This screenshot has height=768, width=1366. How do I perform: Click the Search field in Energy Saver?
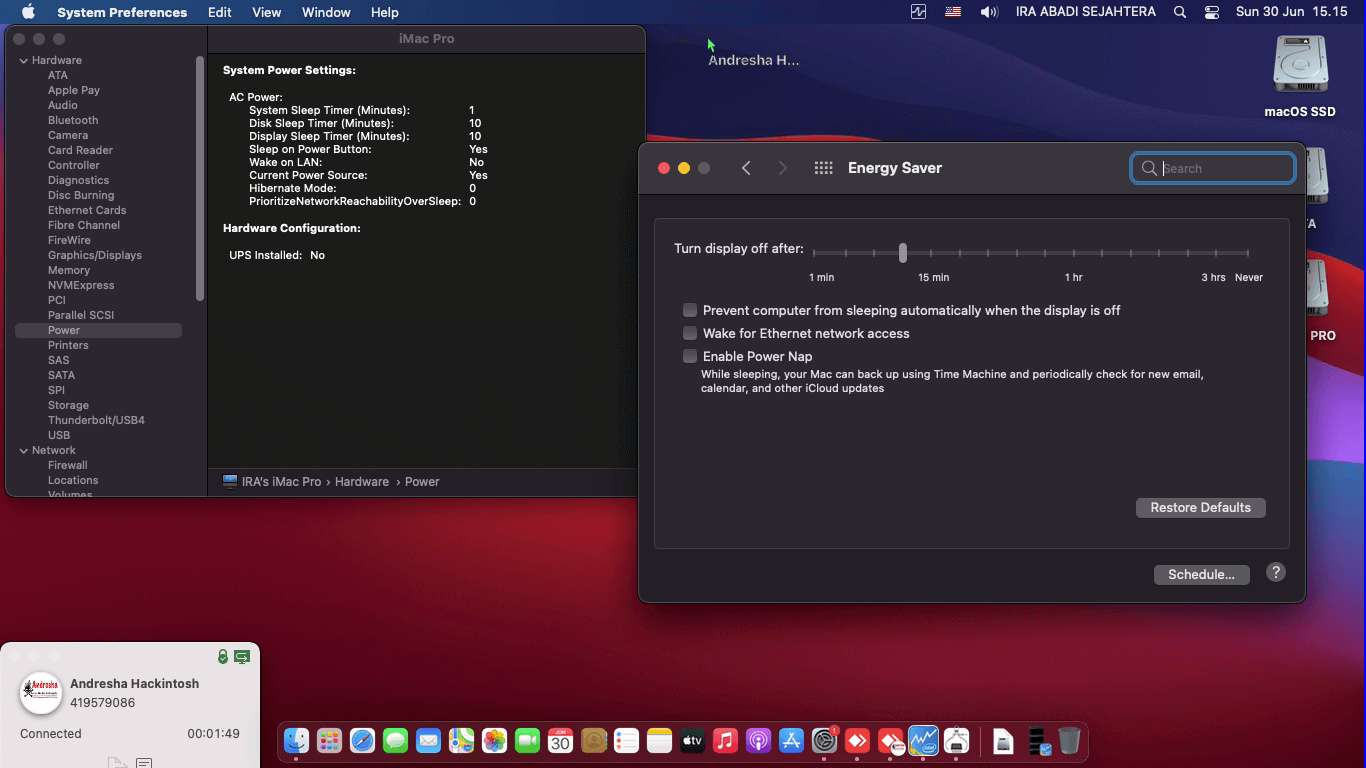click(x=1213, y=168)
